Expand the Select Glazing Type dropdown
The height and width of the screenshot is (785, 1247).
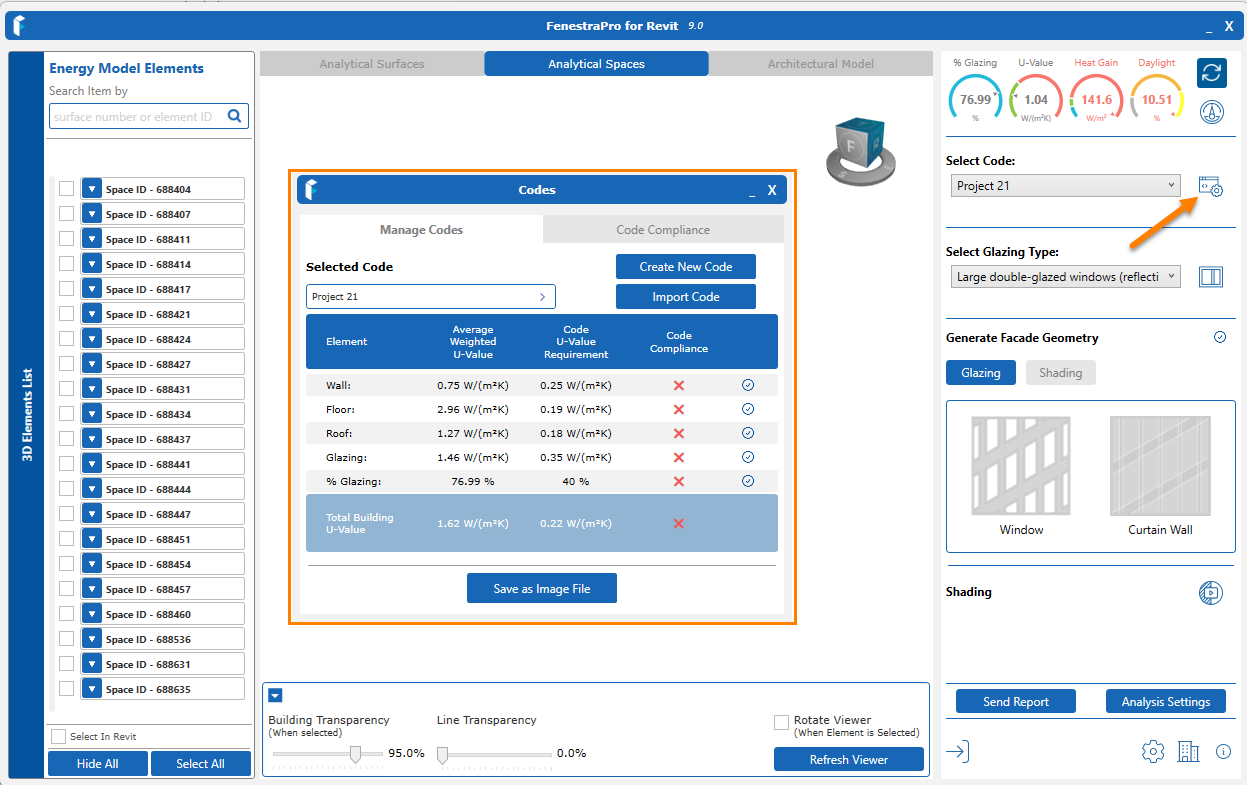[1065, 277]
